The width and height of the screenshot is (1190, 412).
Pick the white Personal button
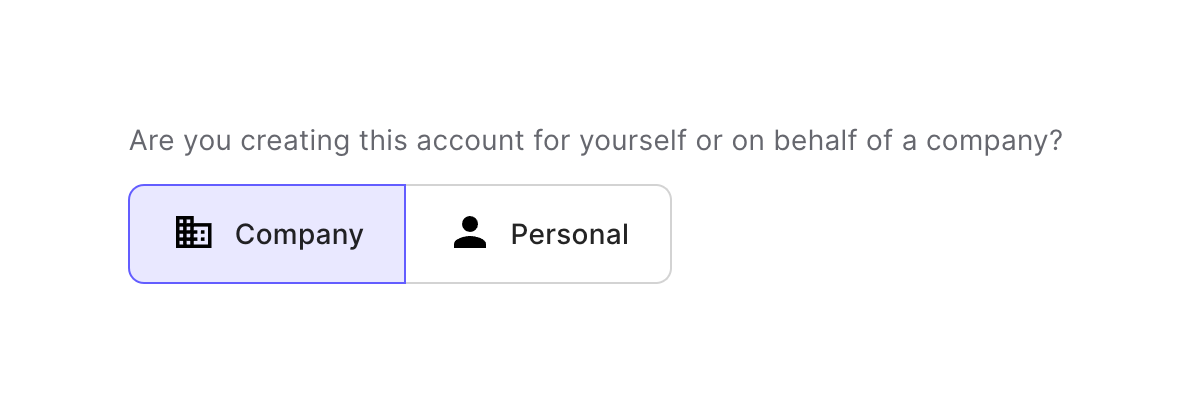[x=538, y=234]
